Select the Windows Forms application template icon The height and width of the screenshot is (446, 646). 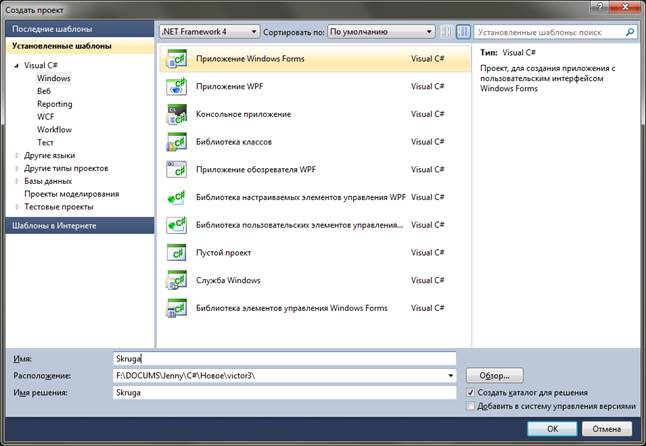point(177,60)
